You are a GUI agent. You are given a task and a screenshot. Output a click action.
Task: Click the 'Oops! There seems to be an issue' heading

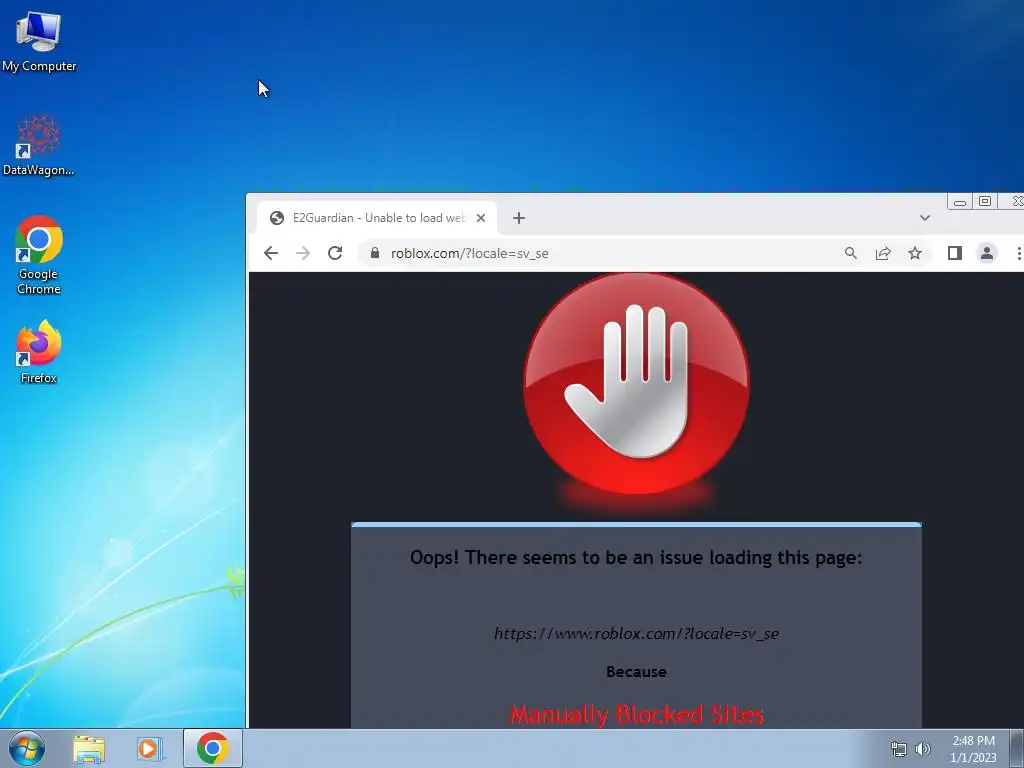(636, 558)
